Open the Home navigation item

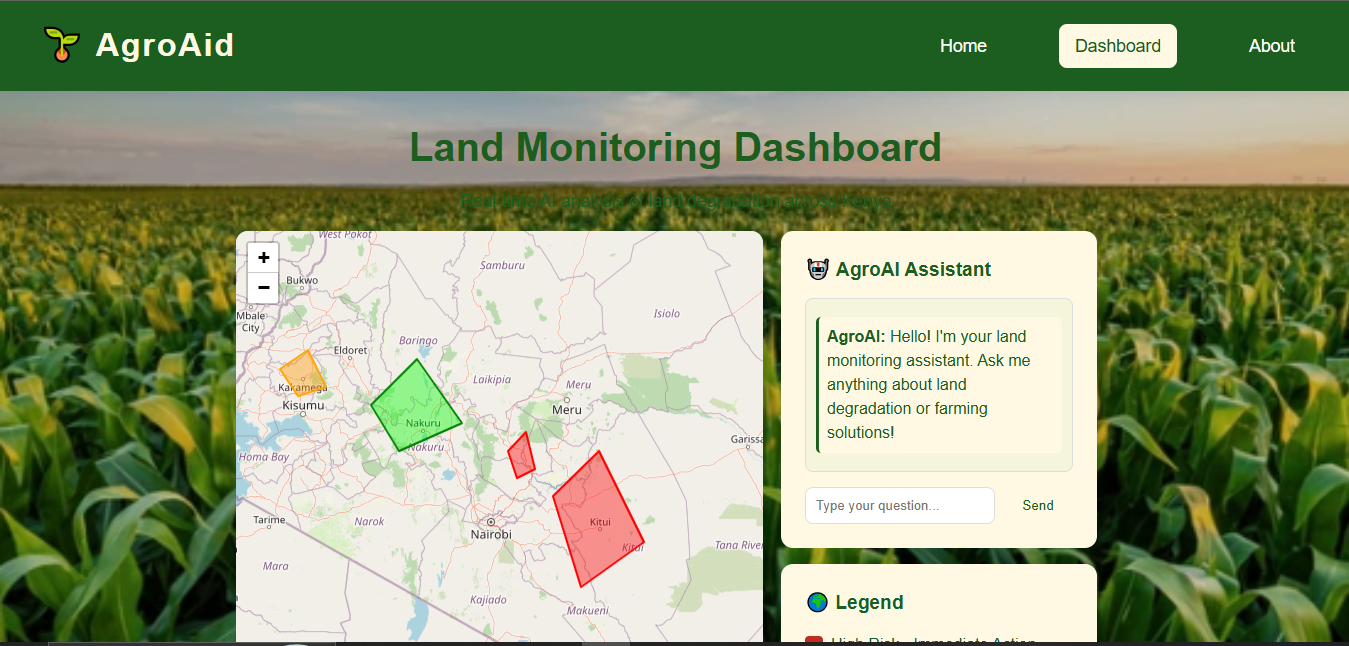(x=962, y=45)
